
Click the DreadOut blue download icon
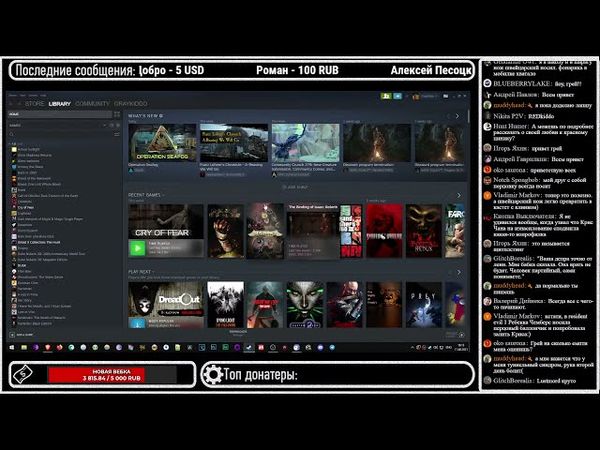click(137, 323)
